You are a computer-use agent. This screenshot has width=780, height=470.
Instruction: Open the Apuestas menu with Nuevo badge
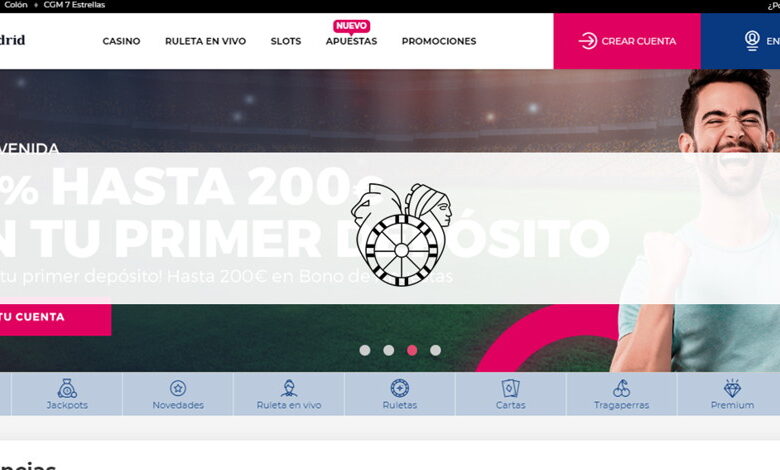coord(351,41)
